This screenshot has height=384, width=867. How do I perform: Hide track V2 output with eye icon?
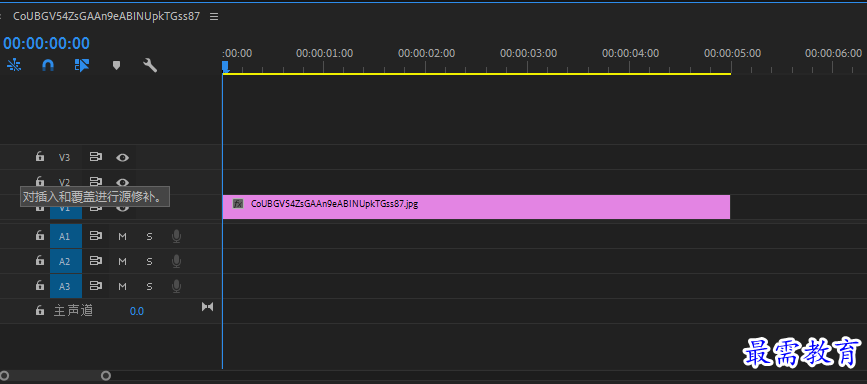tap(122, 182)
